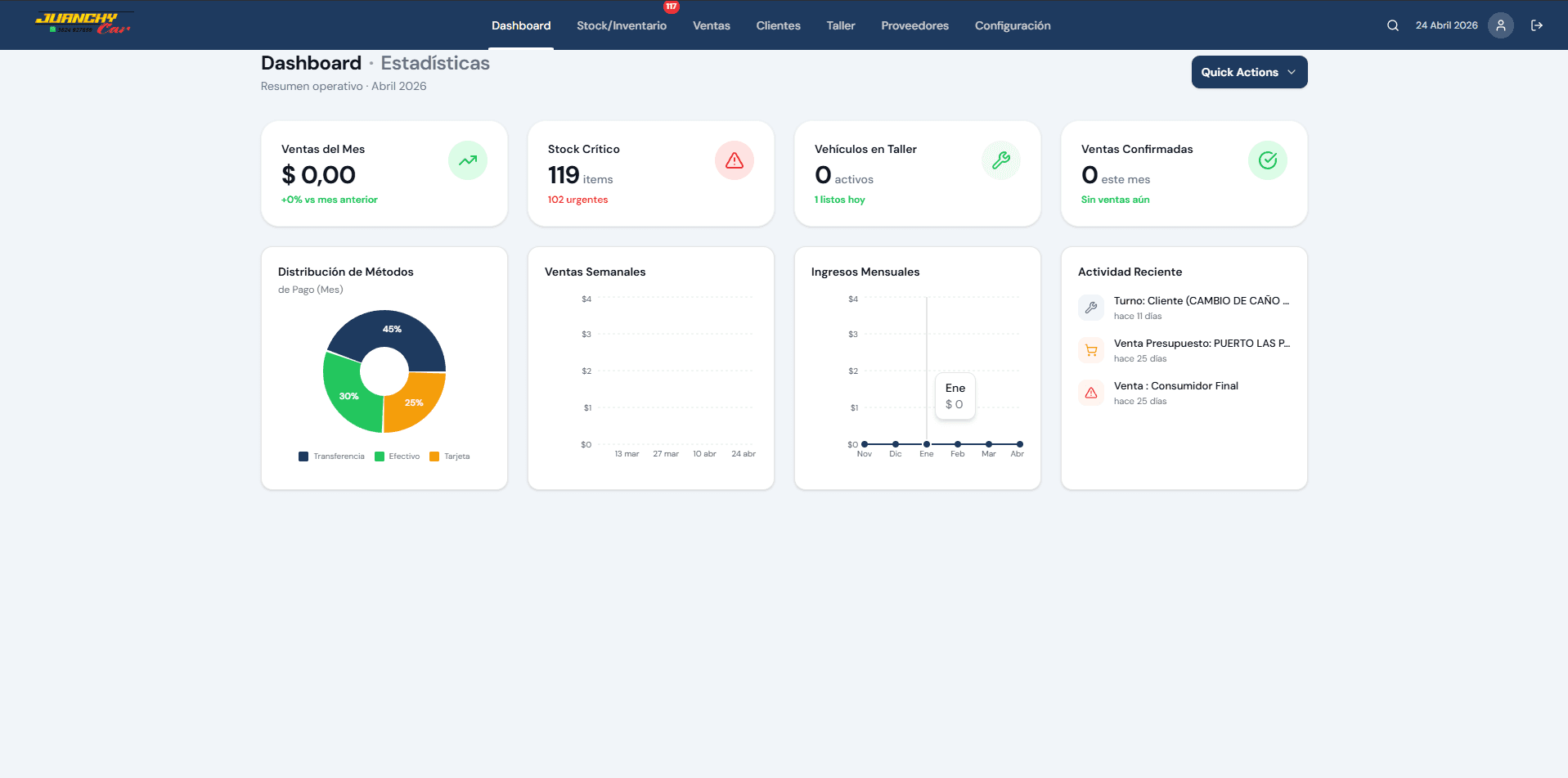Switch to the Dashboard tab

(x=521, y=25)
